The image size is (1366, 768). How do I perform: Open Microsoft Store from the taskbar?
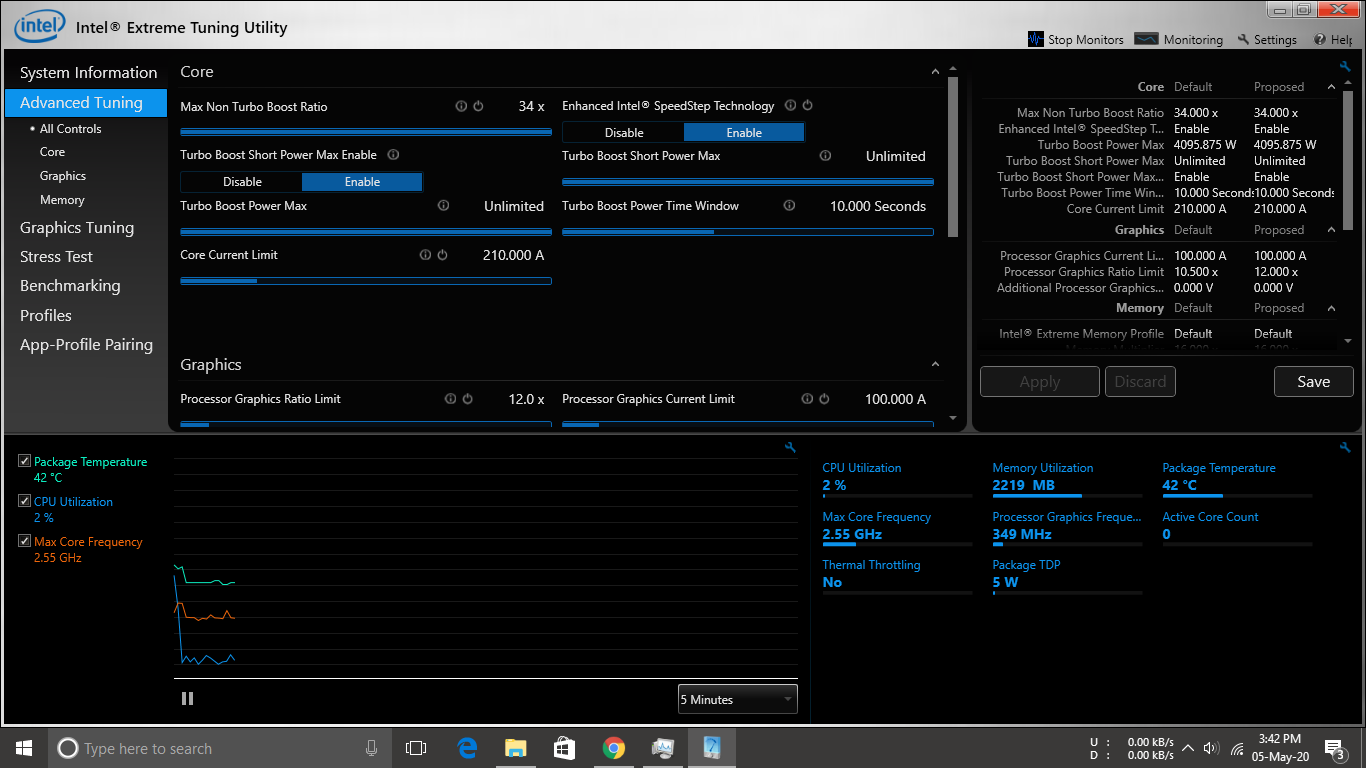[564, 748]
